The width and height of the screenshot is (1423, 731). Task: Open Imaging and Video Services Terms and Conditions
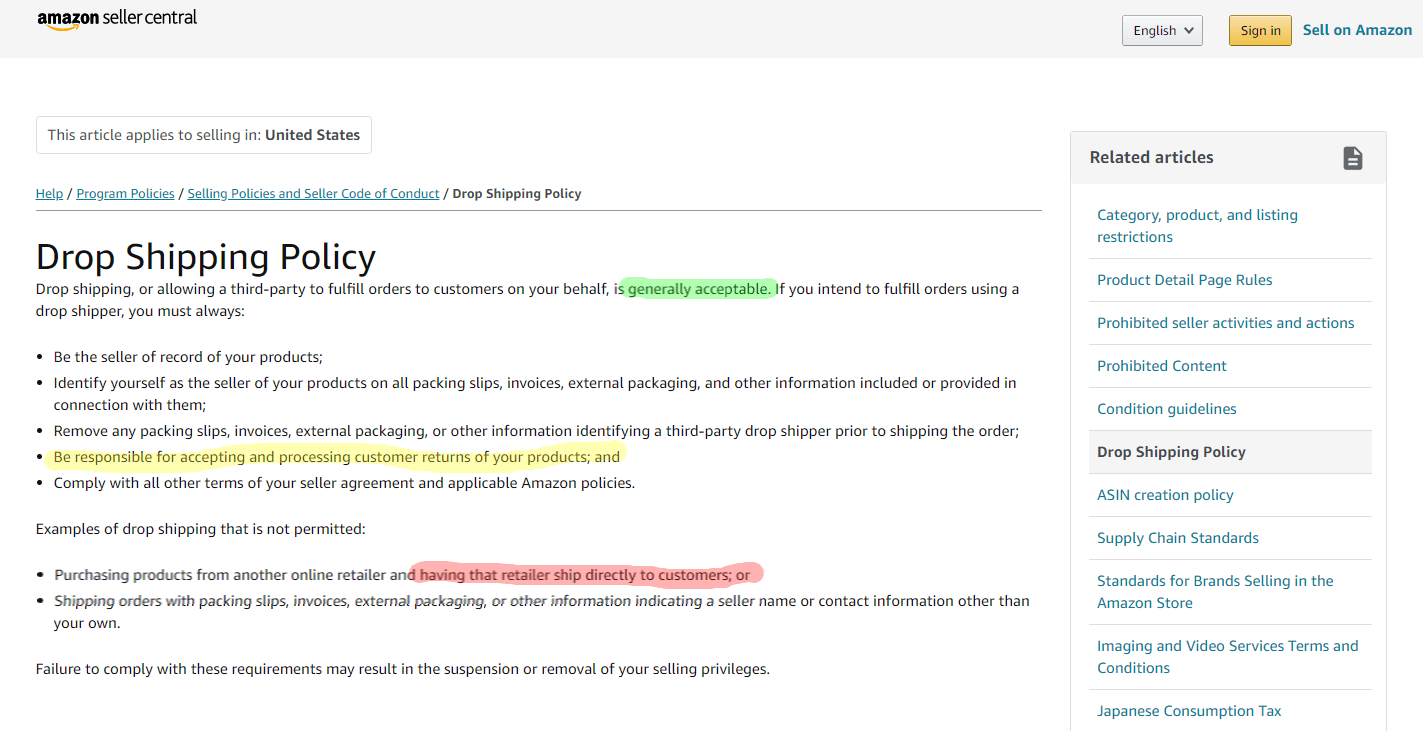1227,657
